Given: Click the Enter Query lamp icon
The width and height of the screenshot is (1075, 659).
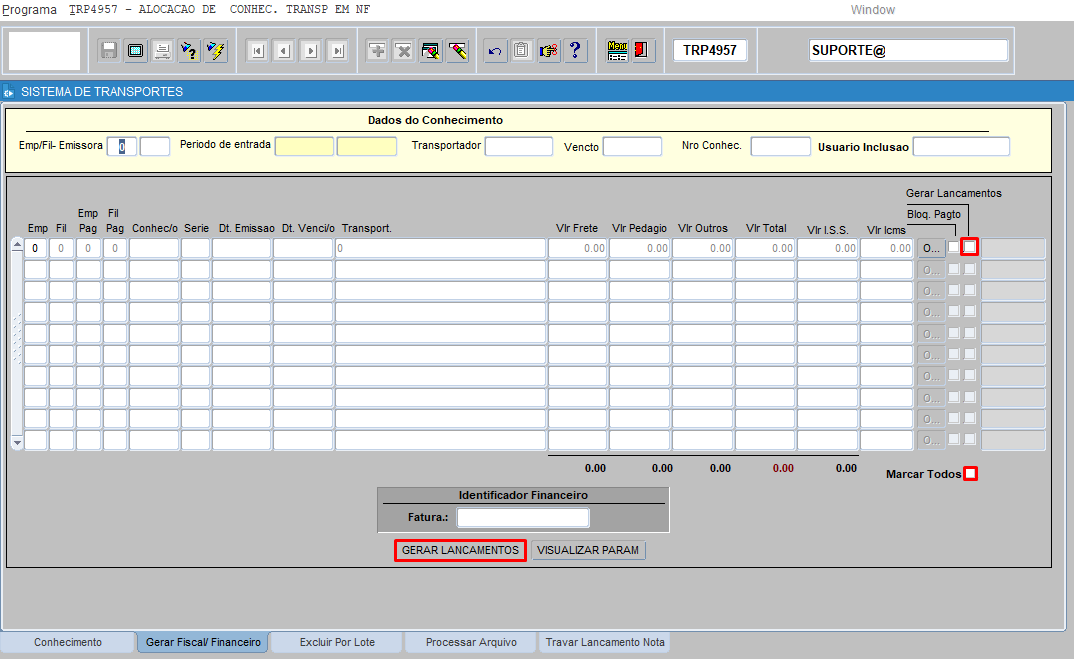Looking at the screenshot, I should [189, 51].
